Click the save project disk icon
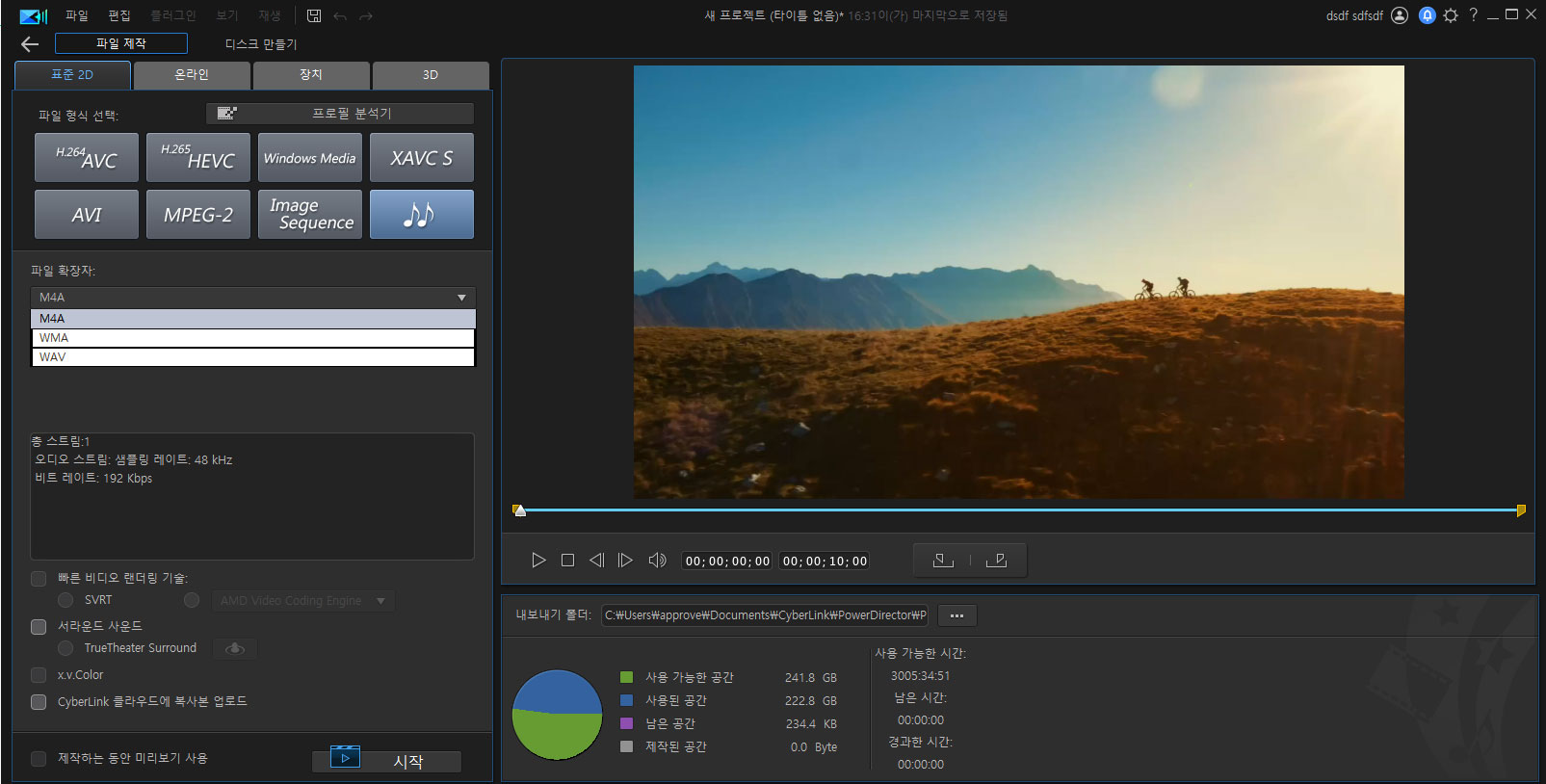1546x784 pixels. pyautogui.click(x=314, y=15)
